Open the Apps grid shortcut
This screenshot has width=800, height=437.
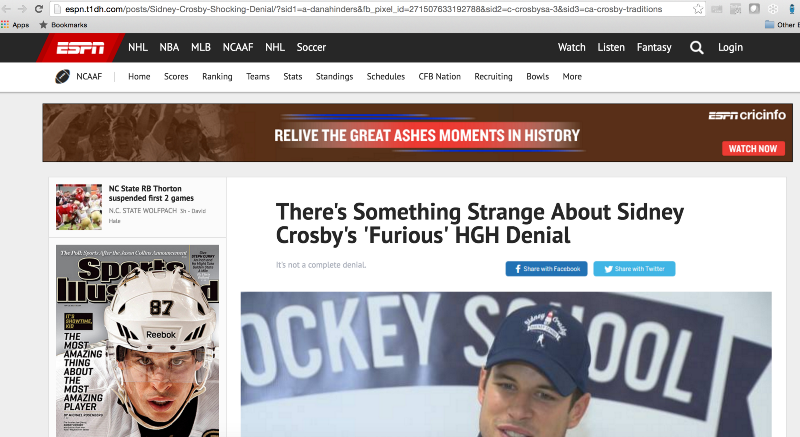click(15, 24)
